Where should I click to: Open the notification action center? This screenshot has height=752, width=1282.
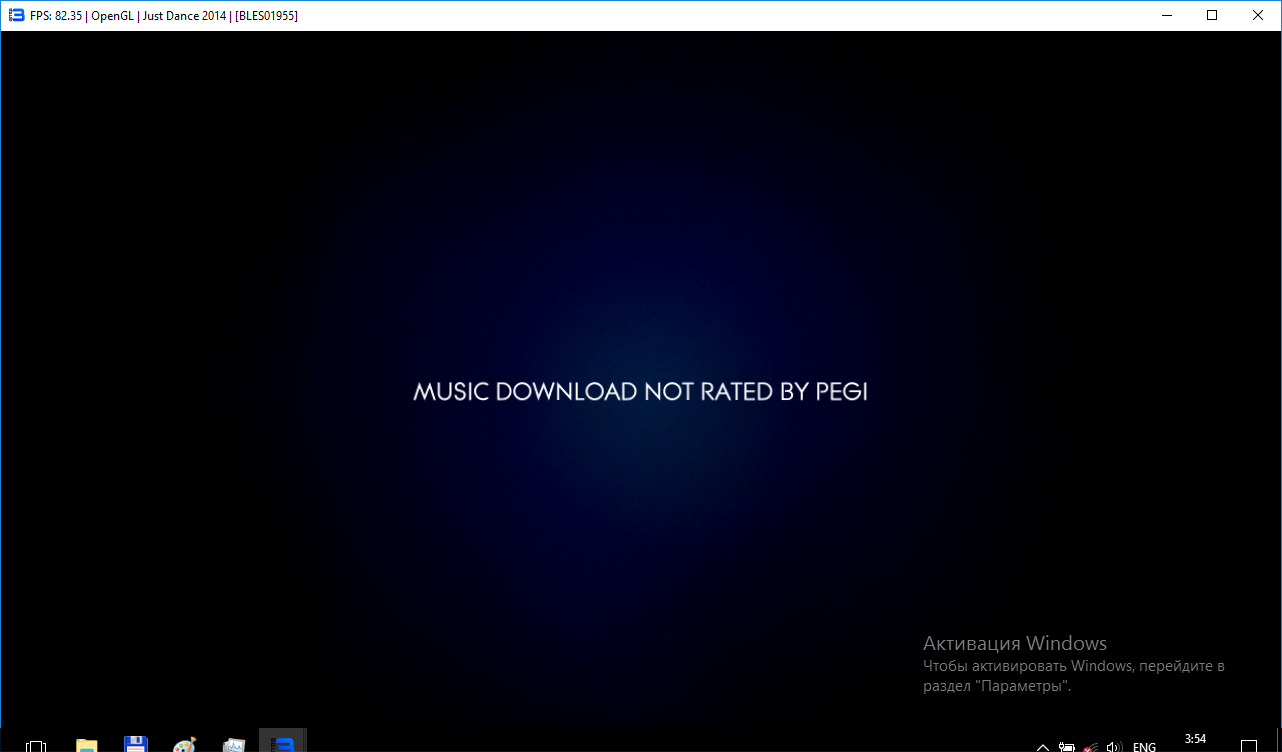point(1248,745)
